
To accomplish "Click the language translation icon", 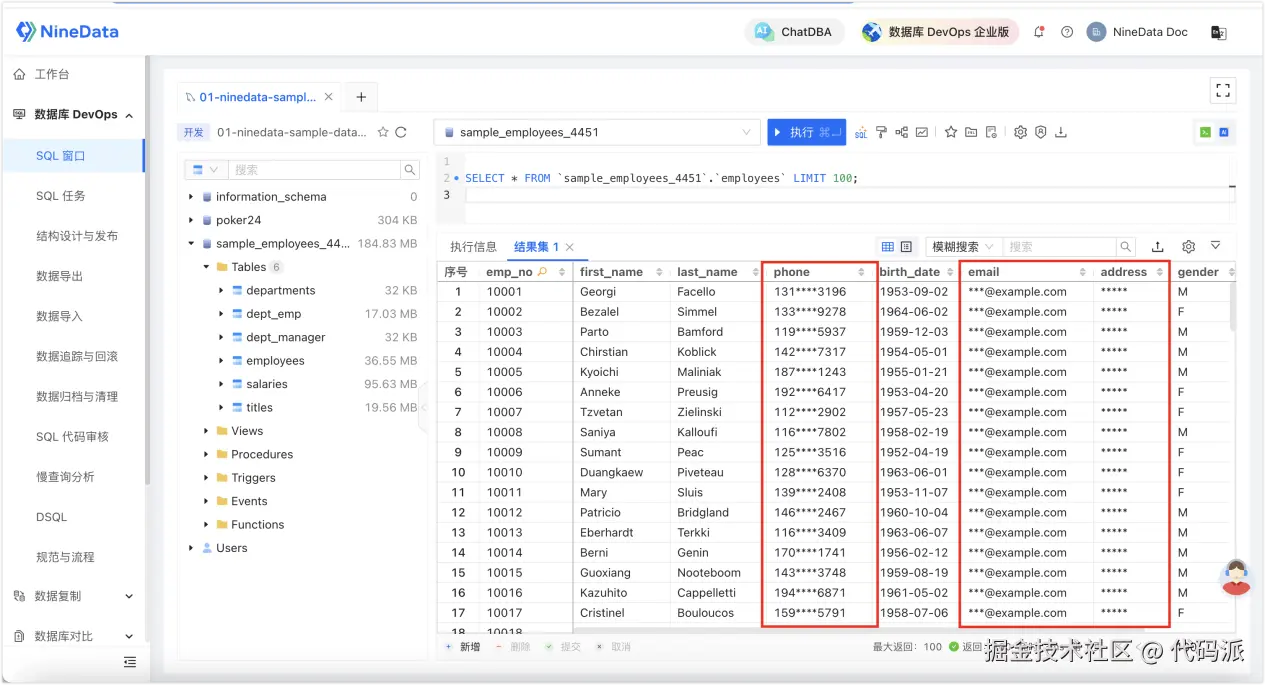I will tap(1219, 32).
